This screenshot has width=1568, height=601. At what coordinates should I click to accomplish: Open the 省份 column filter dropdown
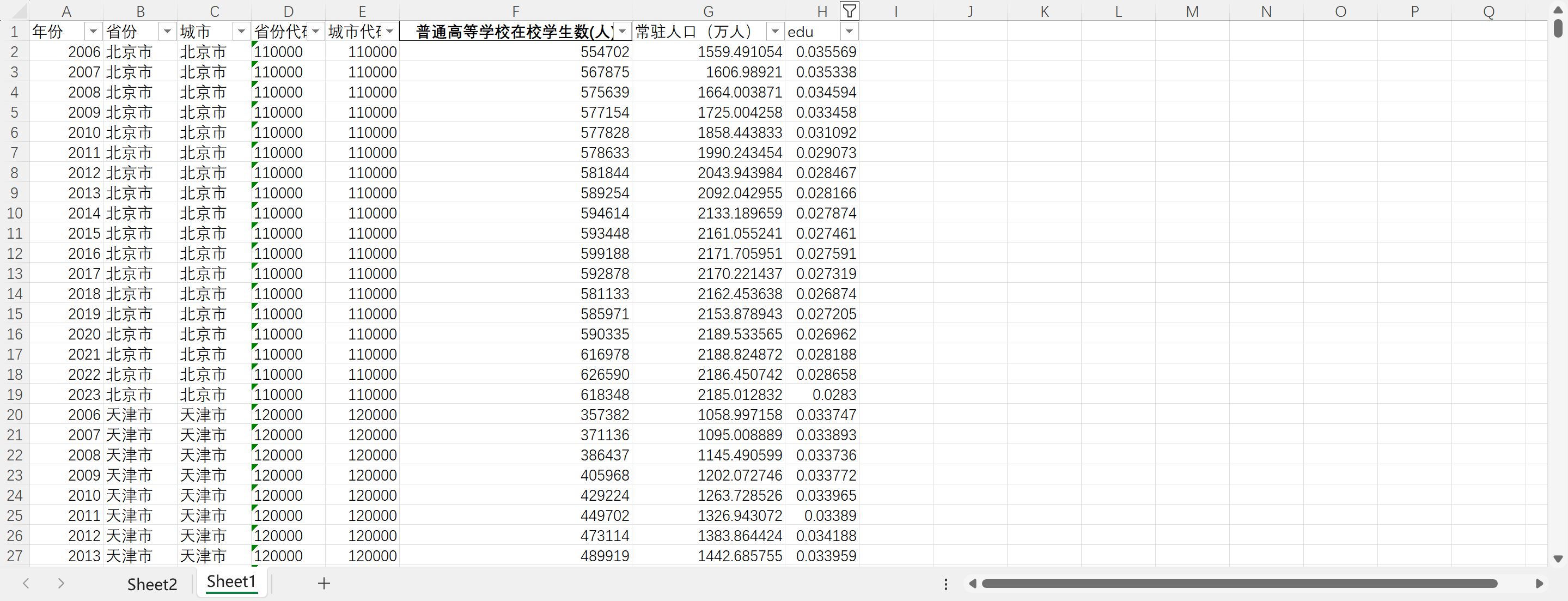point(167,32)
